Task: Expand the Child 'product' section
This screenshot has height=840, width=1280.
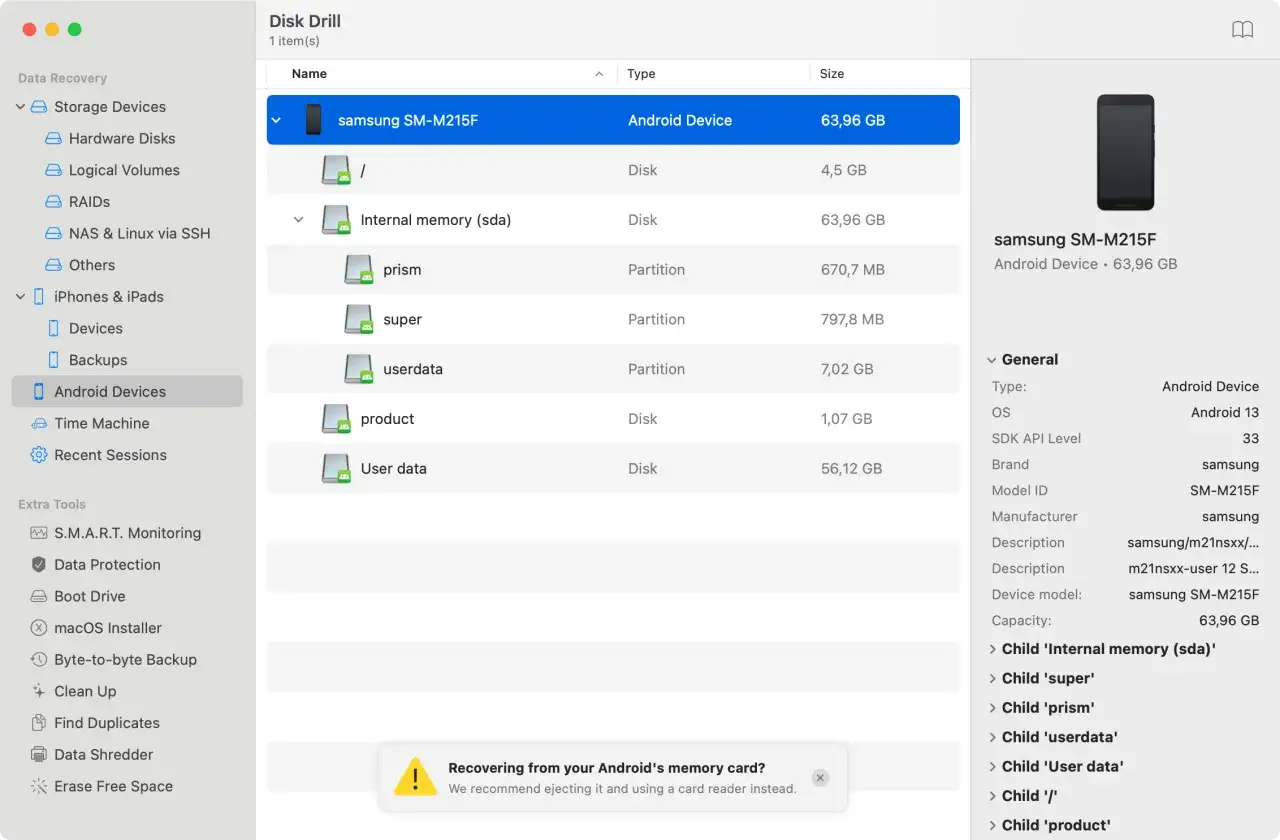Action: (992, 825)
